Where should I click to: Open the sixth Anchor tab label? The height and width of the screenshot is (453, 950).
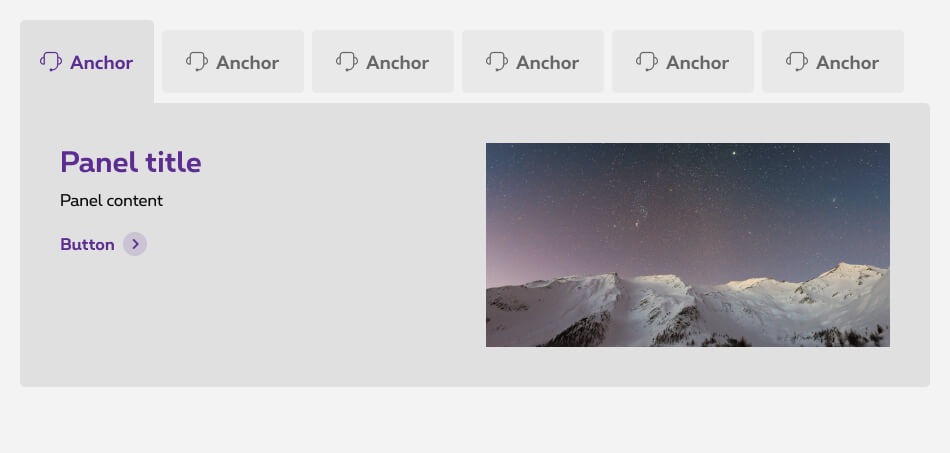(847, 63)
